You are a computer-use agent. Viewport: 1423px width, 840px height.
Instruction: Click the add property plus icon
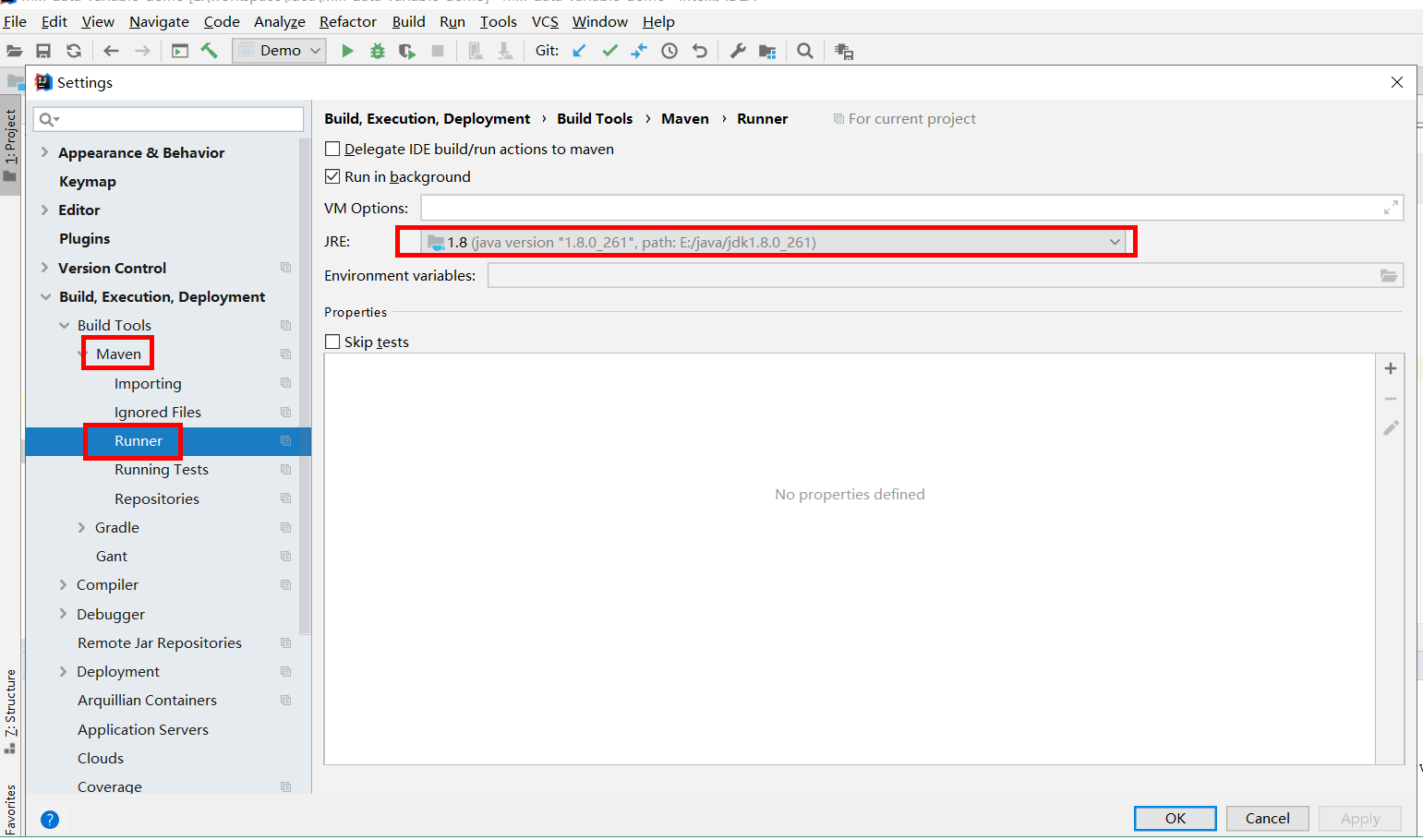1391,368
